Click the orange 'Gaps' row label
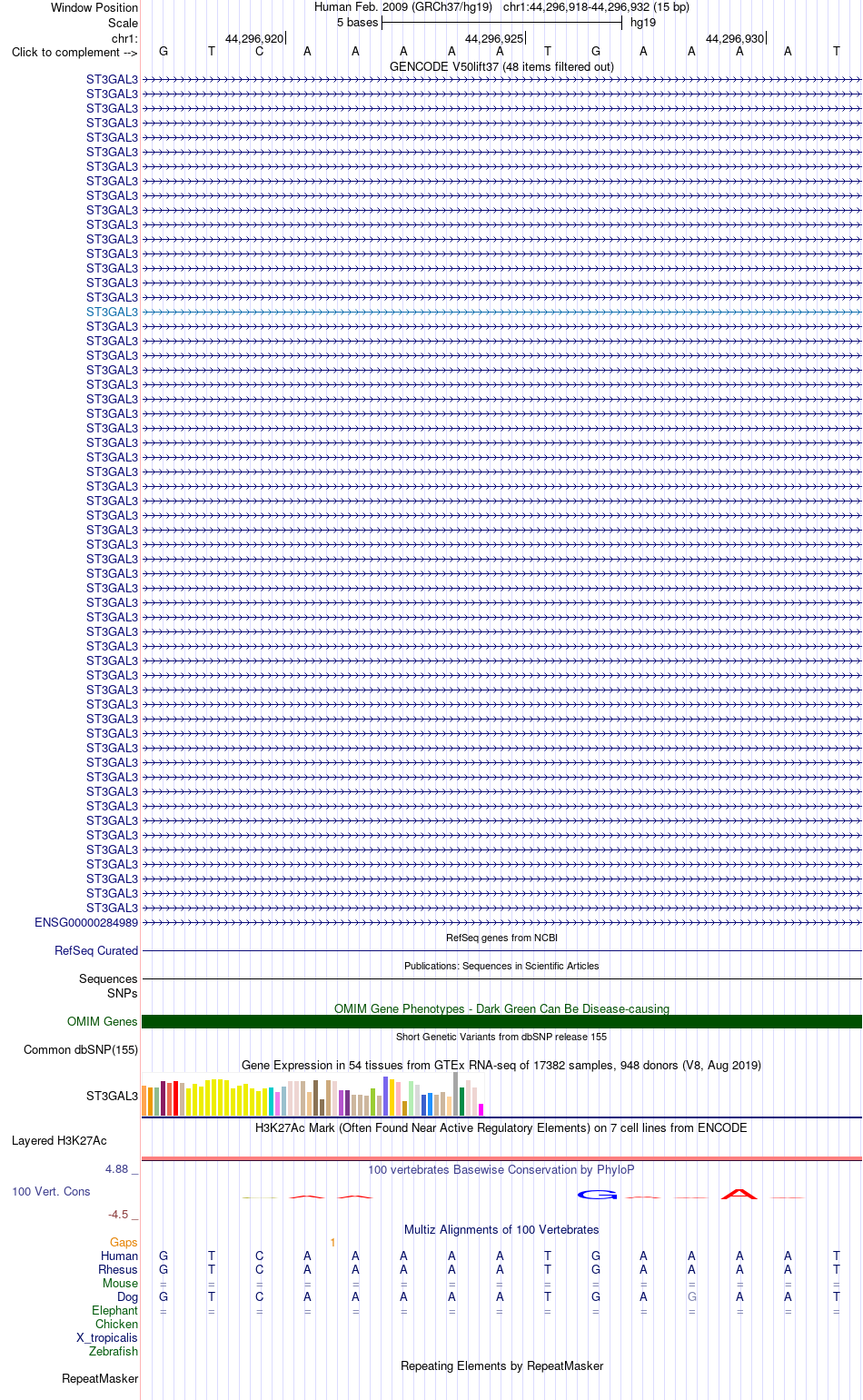This screenshot has height=1400, width=863. 124,1242
